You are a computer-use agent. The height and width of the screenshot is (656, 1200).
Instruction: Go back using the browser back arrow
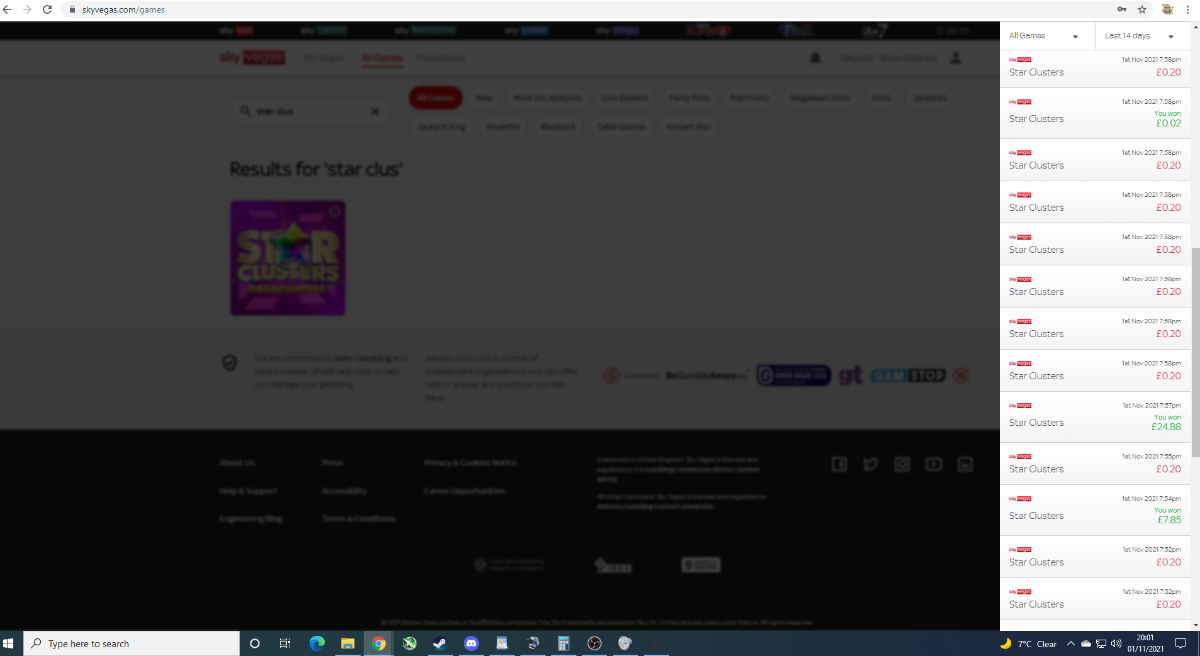pyautogui.click(x=9, y=9)
